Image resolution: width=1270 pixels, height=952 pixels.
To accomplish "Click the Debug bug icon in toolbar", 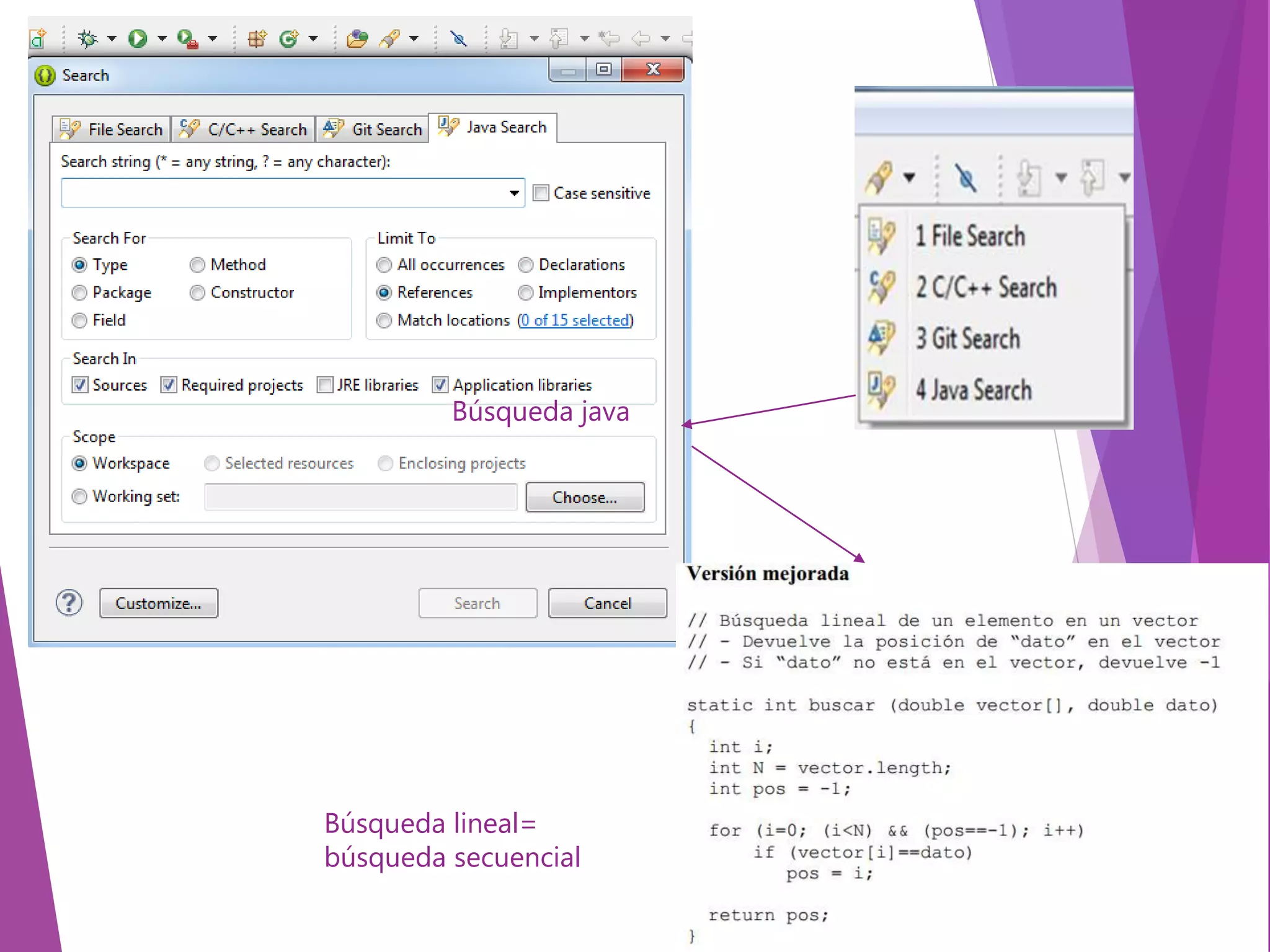I will [x=87, y=38].
